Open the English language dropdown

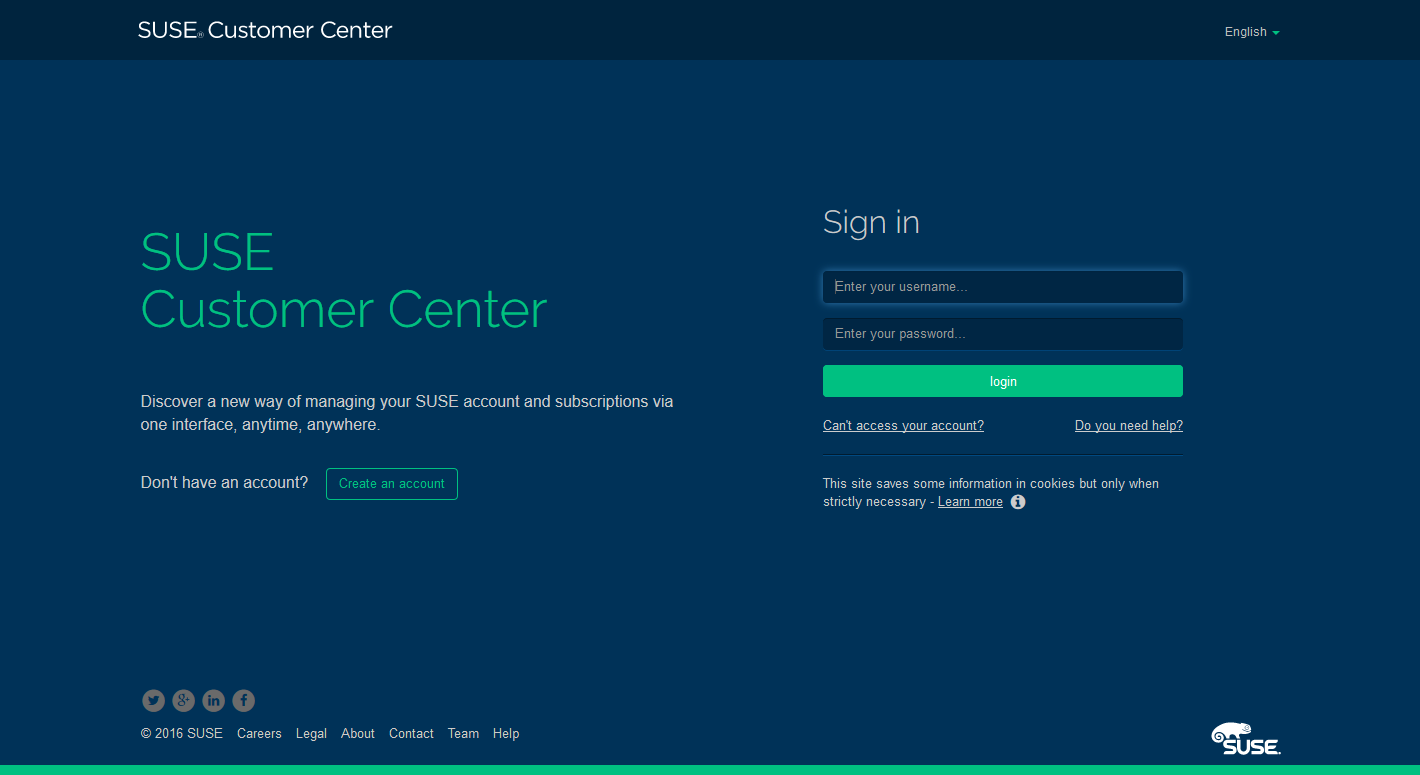pyautogui.click(x=1252, y=32)
